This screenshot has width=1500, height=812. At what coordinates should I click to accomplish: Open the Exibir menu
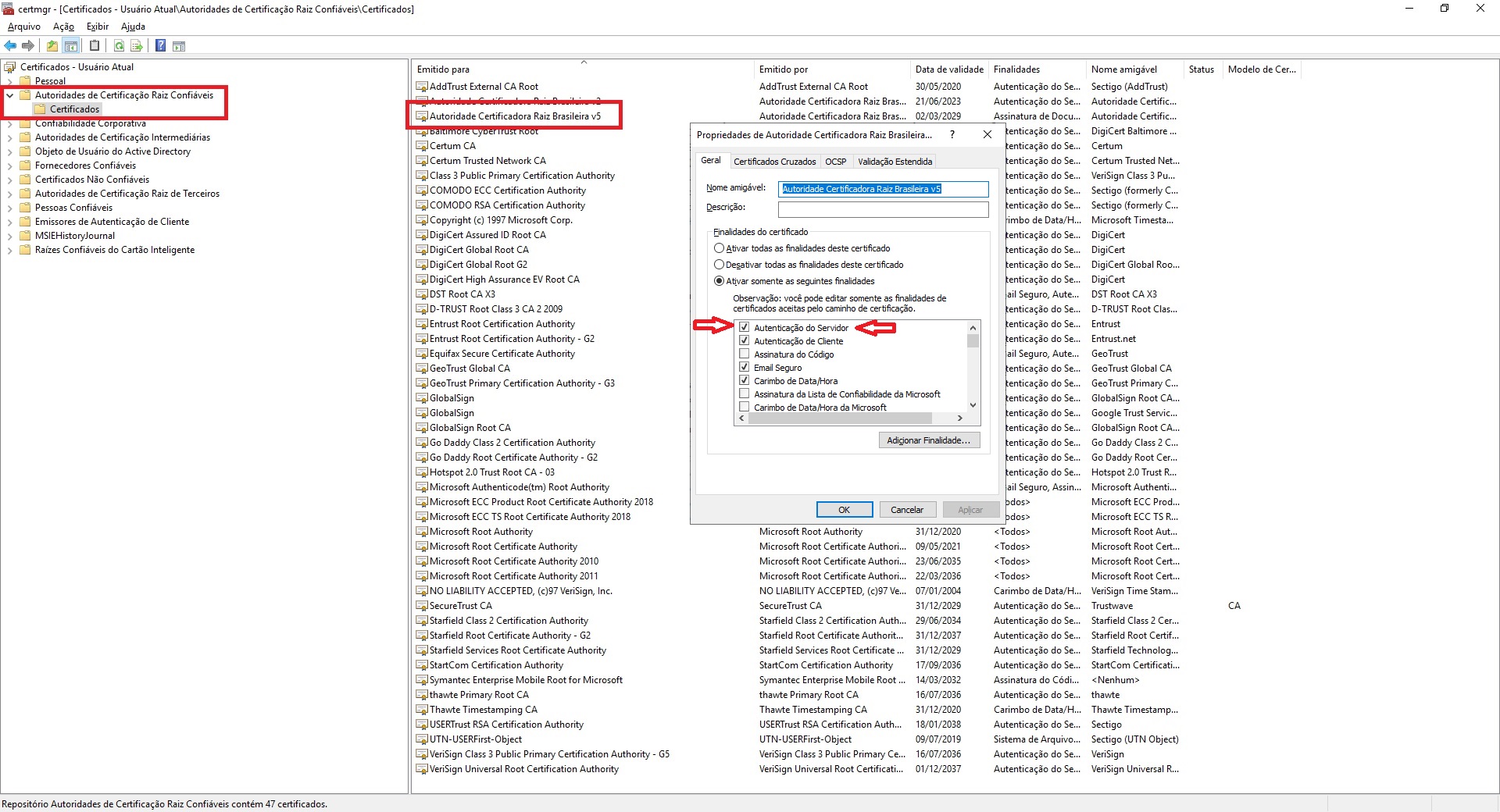98,27
